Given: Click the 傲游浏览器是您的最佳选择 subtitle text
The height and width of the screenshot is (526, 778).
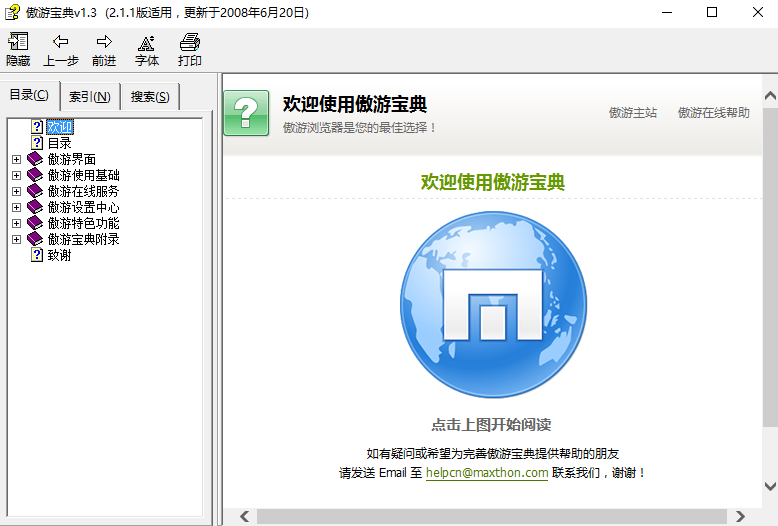Looking at the screenshot, I should [x=360, y=128].
